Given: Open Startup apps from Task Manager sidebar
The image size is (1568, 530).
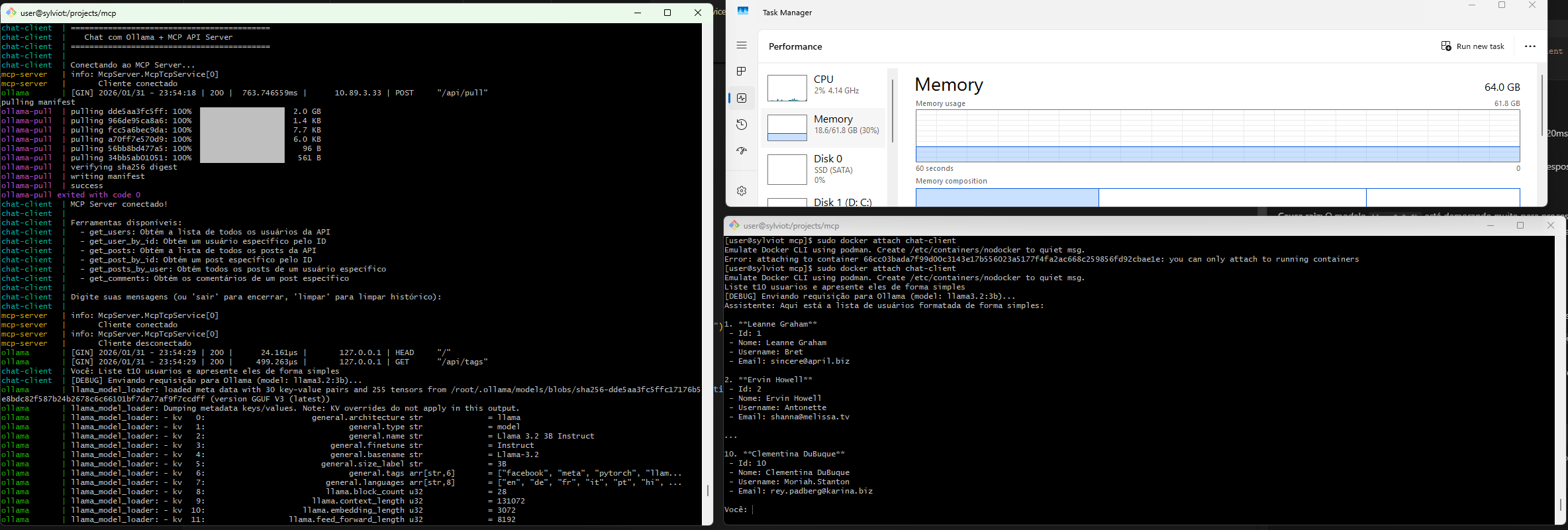Looking at the screenshot, I should 742,151.
